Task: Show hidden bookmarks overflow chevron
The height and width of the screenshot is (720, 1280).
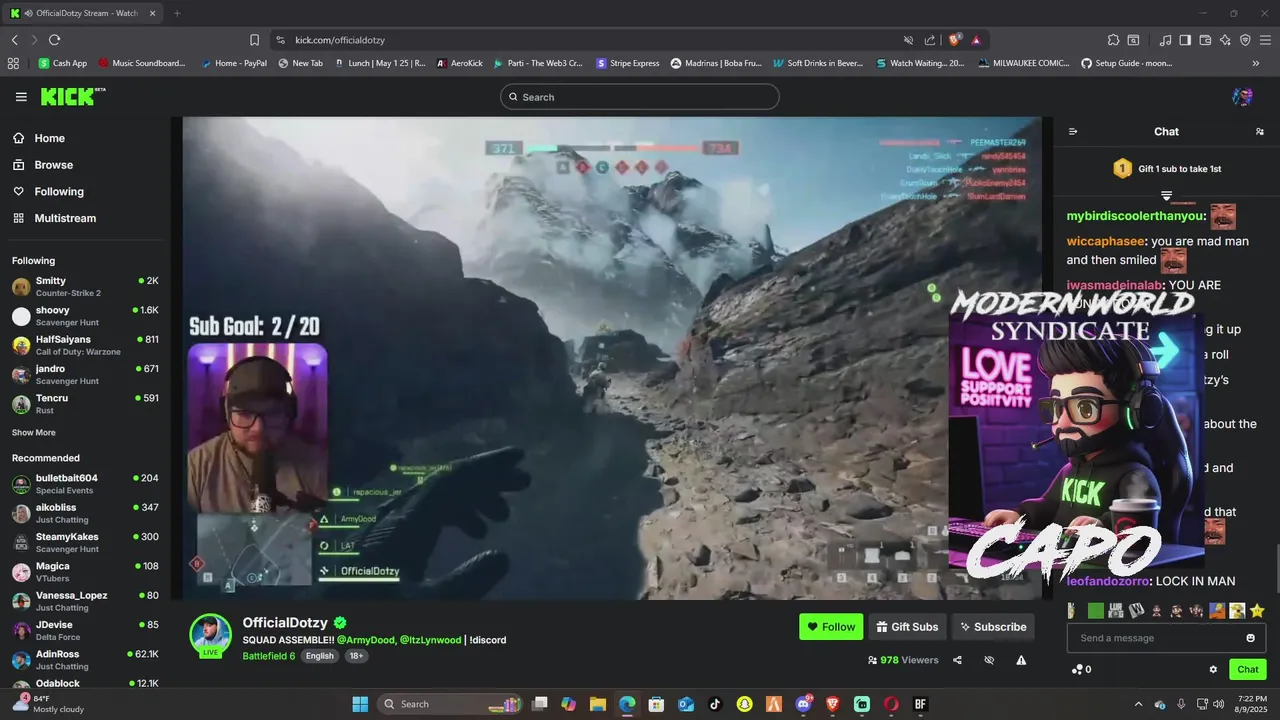Action: pyautogui.click(x=1256, y=63)
